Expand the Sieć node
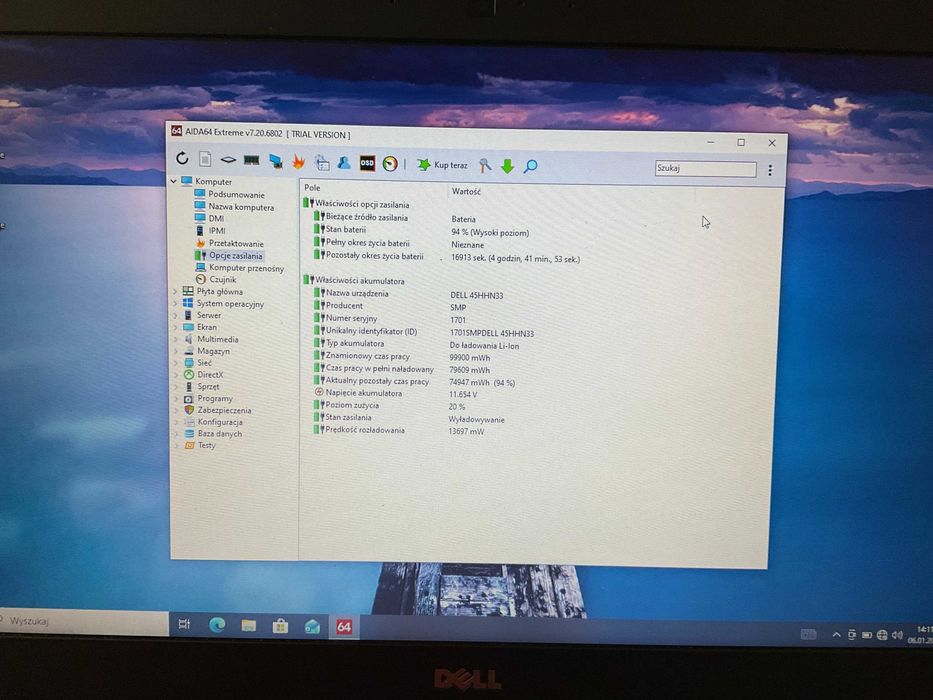Image resolution: width=933 pixels, height=700 pixels. [176, 363]
